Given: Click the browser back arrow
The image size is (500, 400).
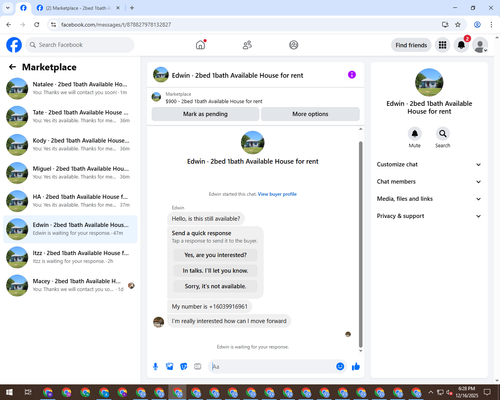Looking at the screenshot, I should coord(9,24).
